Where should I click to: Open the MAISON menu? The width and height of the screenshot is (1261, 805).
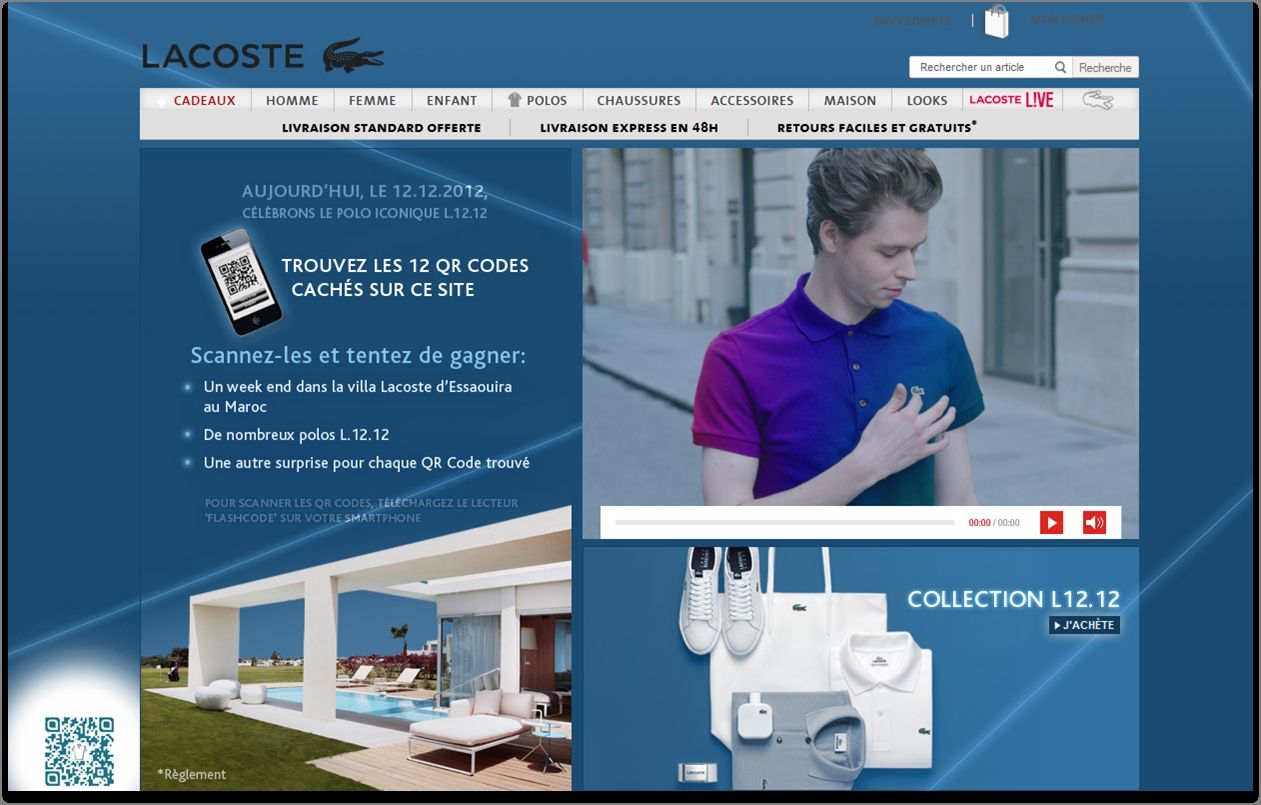click(850, 100)
